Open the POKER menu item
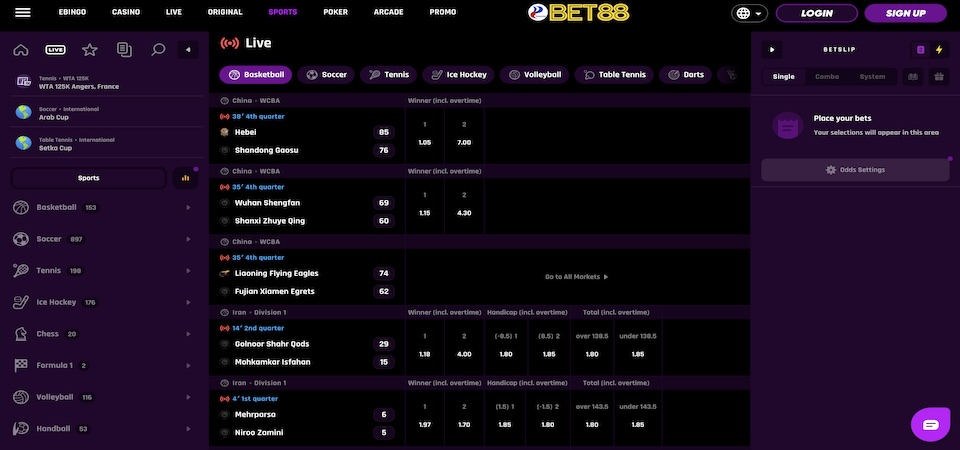This screenshot has height=450, width=960. (x=336, y=12)
